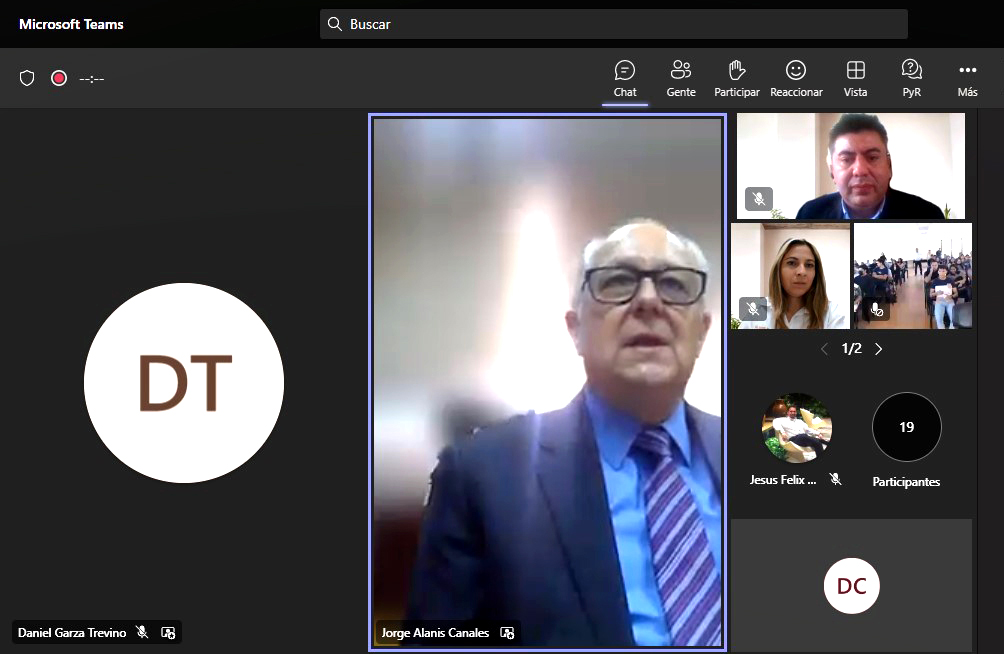This screenshot has height=654, width=1004.
Task: Change layout using the Vista button
Action: coord(855,78)
